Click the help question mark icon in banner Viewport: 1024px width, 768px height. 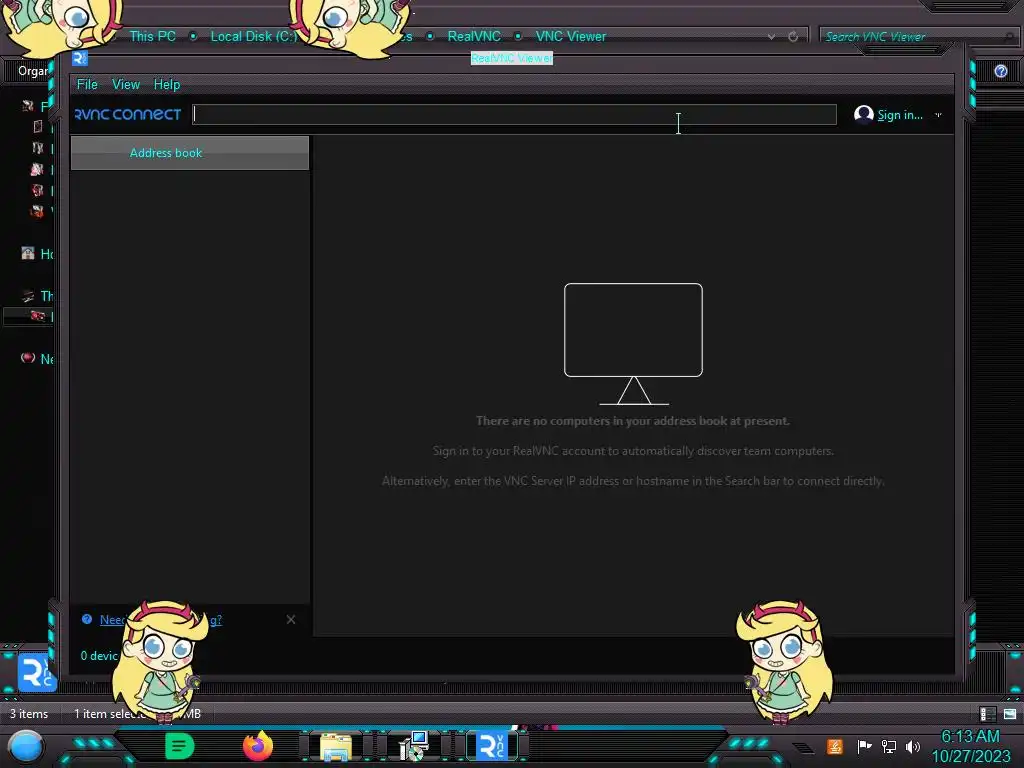tap(87, 619)
